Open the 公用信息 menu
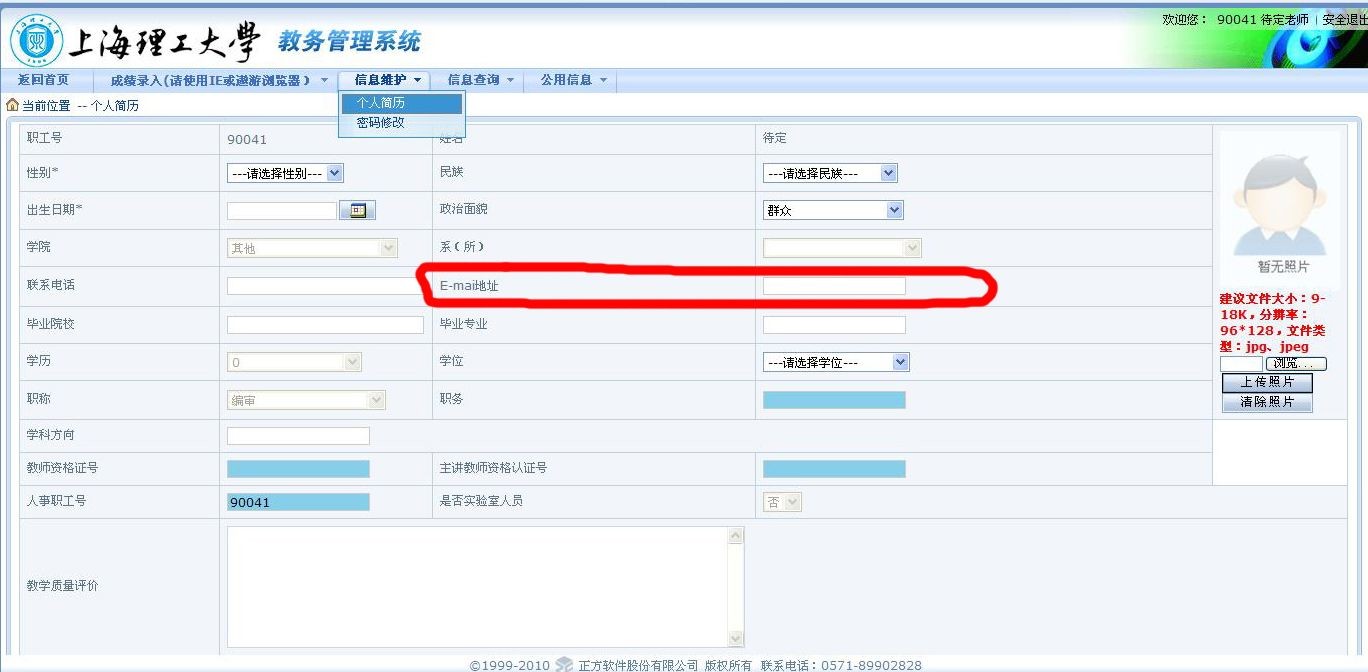Viewport: 1368px width, 672px height. (x=573, y=80)
